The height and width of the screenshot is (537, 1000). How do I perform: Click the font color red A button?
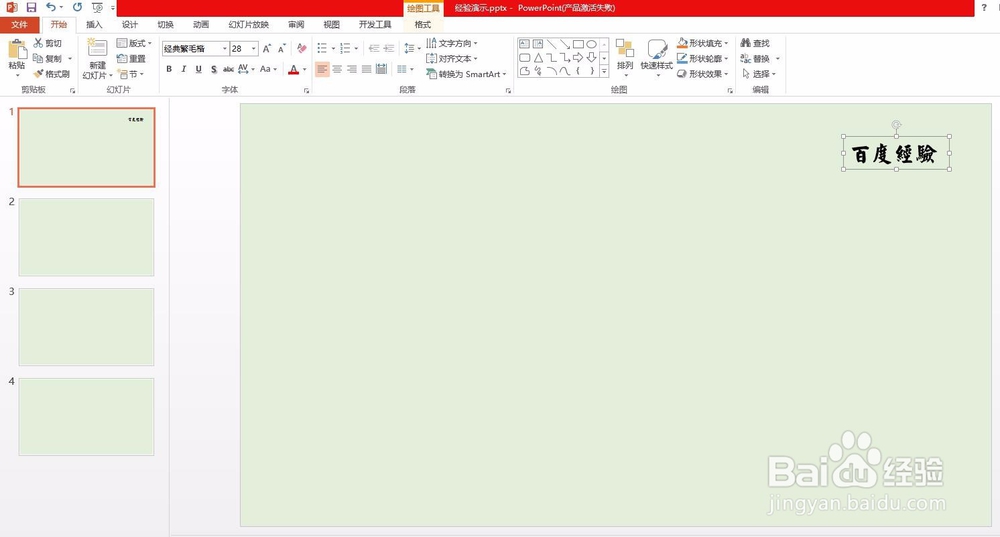pyautogui.click(x=293, y=69)
